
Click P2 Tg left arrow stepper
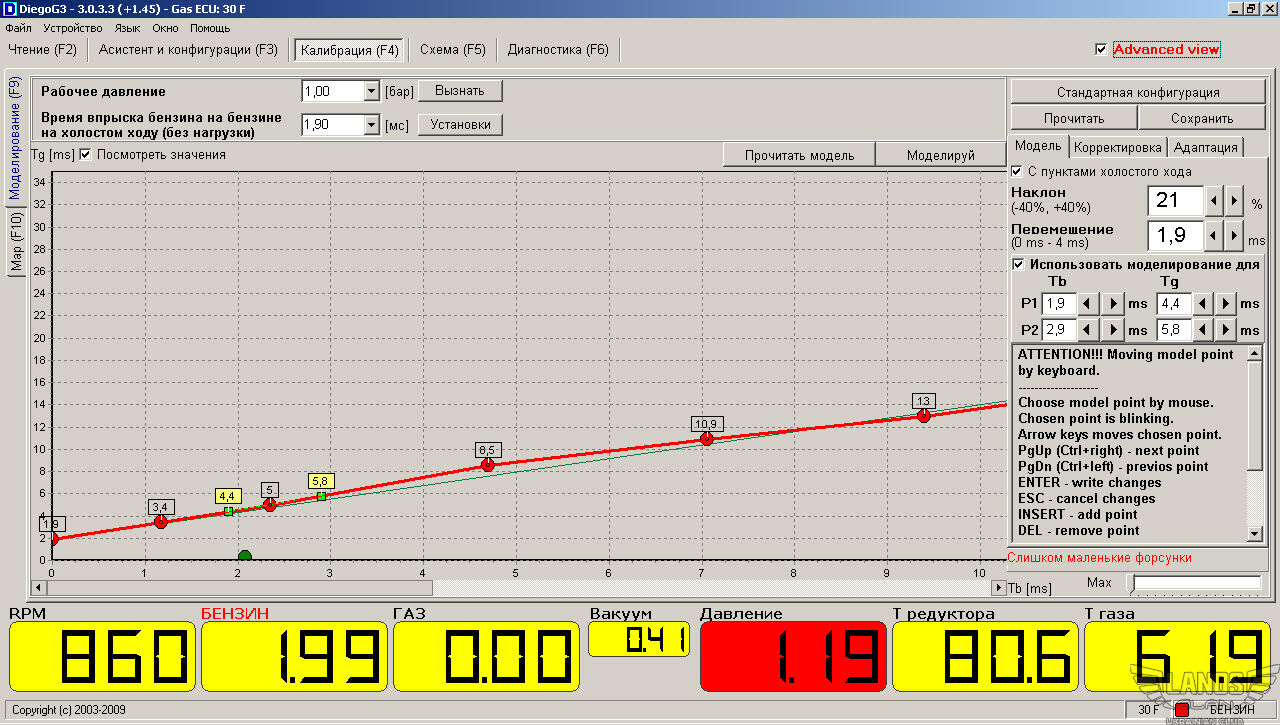[x=1202, y=329]
